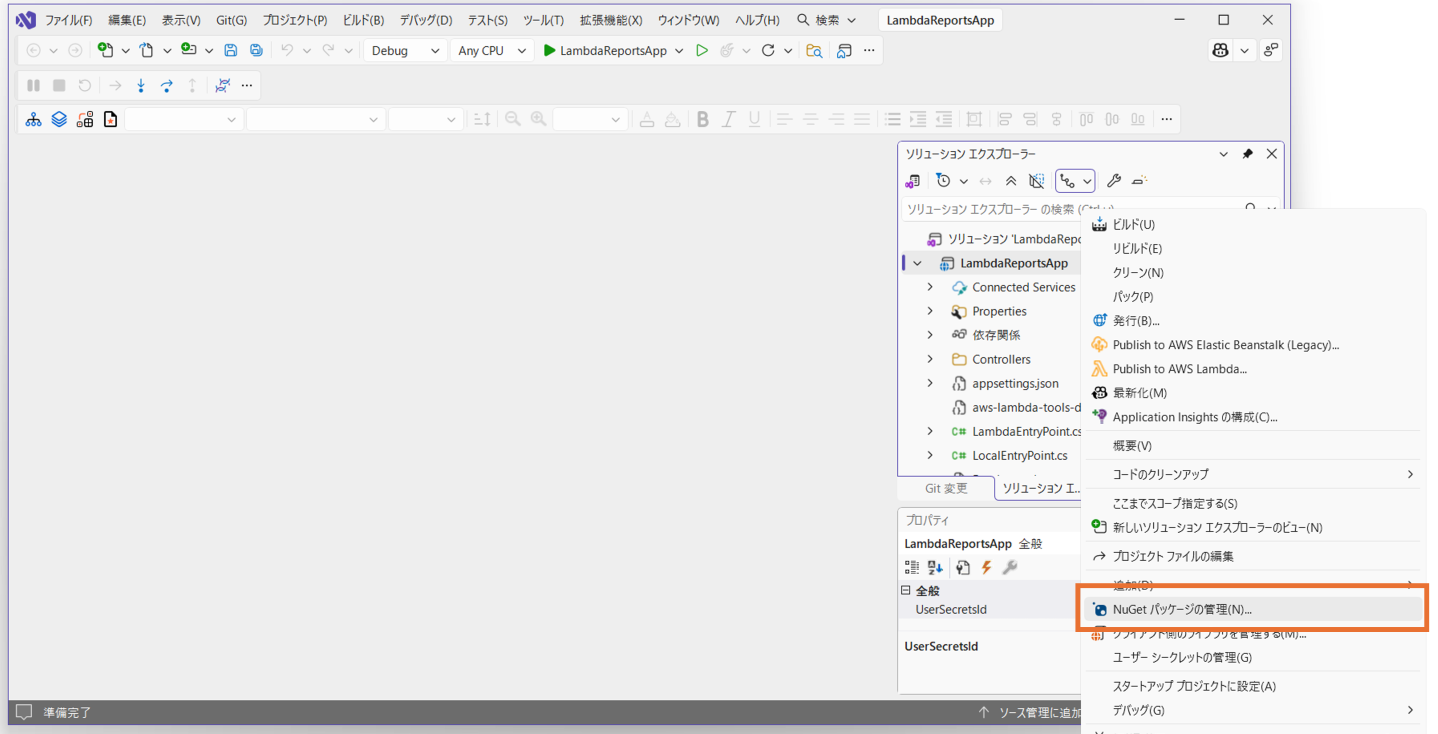Click the Categorized view icon in Properties
The image size is (1438, 734).
pyautogui.click(x=912, y=568)
